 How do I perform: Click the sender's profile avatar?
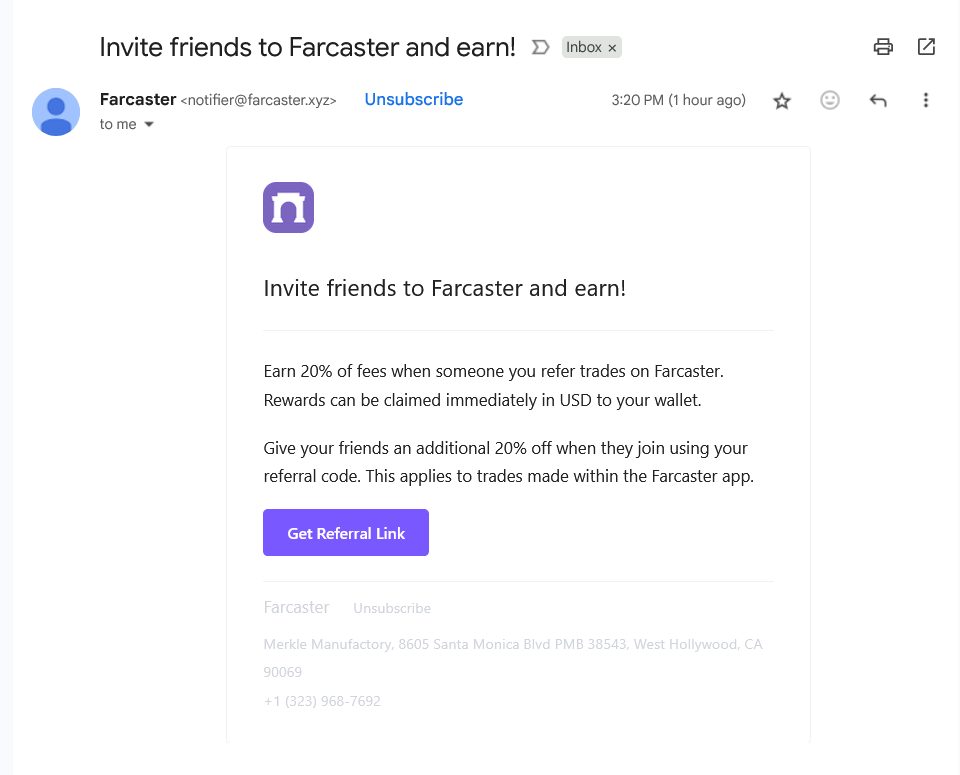tap(56, 111)
